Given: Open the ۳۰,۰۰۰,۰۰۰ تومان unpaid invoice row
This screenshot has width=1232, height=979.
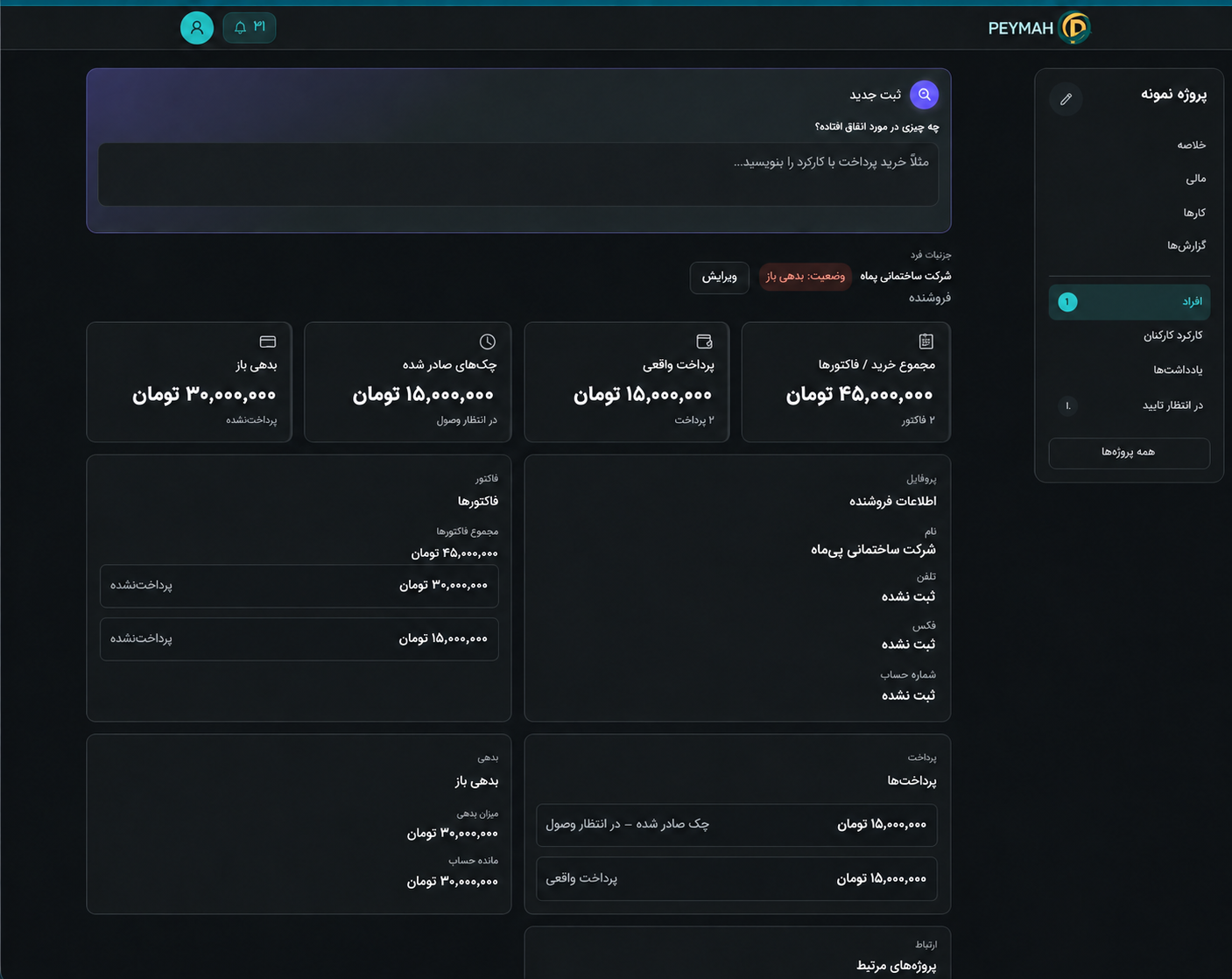Looking at the screenshot, I should coord(299,586).
